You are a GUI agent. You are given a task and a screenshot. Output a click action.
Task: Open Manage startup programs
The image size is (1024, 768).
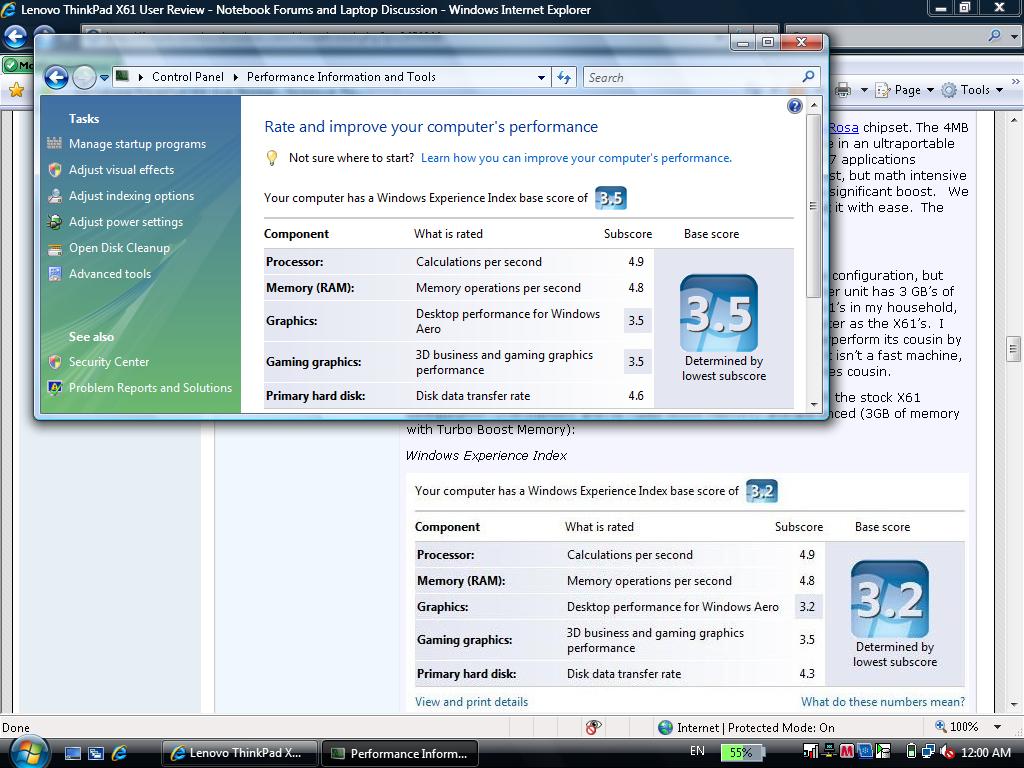click(x=137, y=144)
